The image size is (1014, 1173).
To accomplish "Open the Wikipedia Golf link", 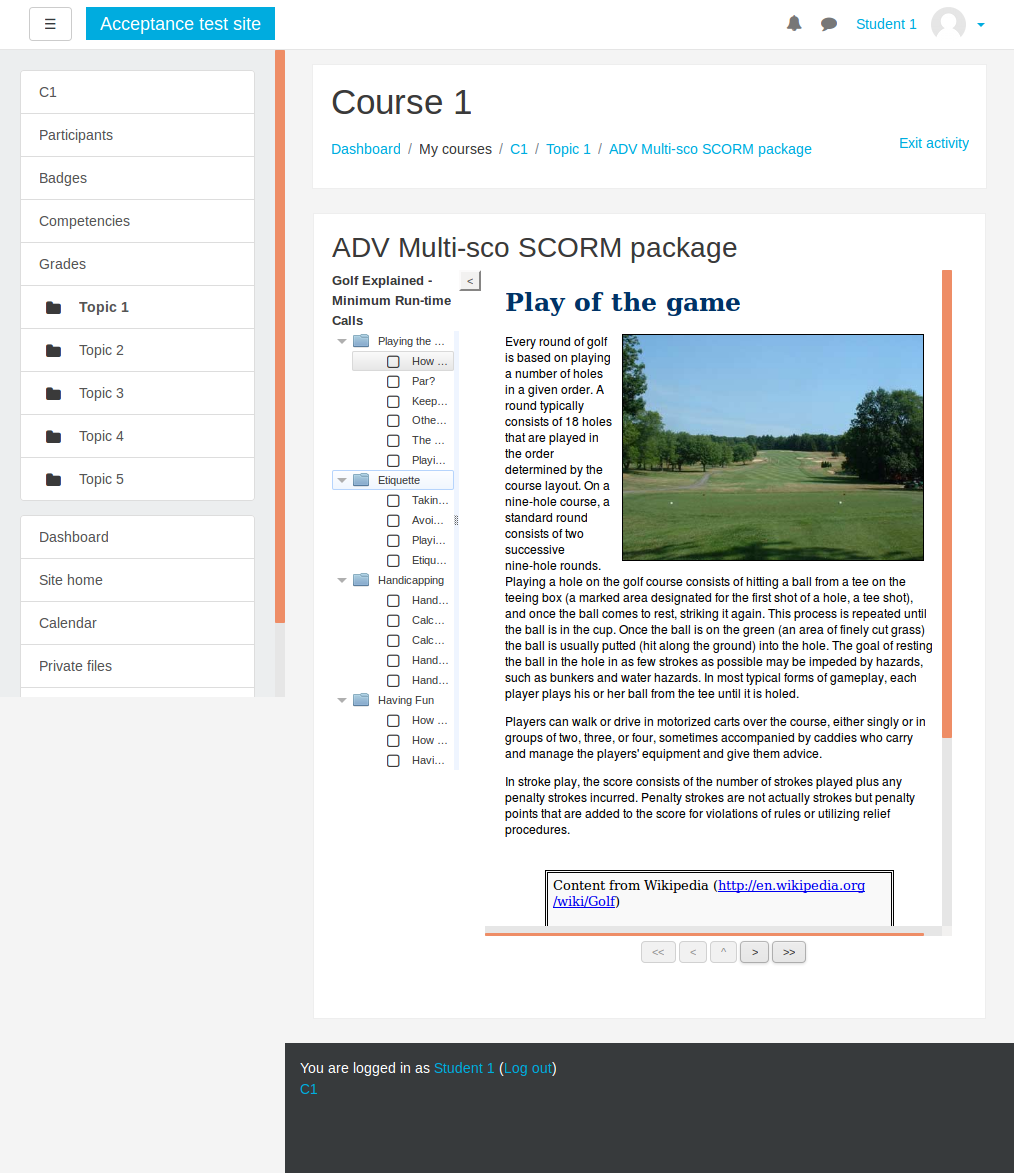I will (791, 886).
